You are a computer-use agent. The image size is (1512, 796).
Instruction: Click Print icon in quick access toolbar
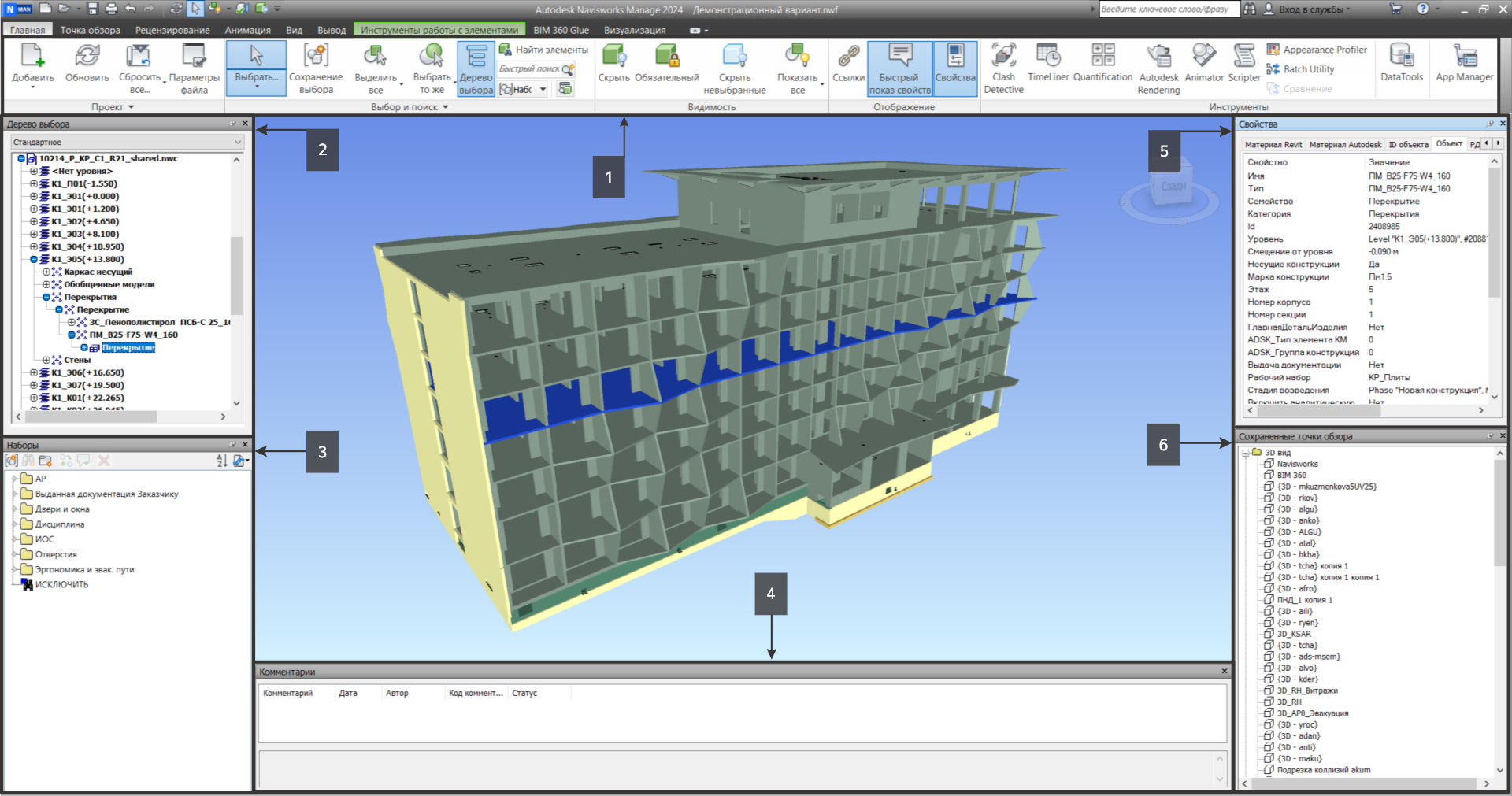click(x=111, y=9)
